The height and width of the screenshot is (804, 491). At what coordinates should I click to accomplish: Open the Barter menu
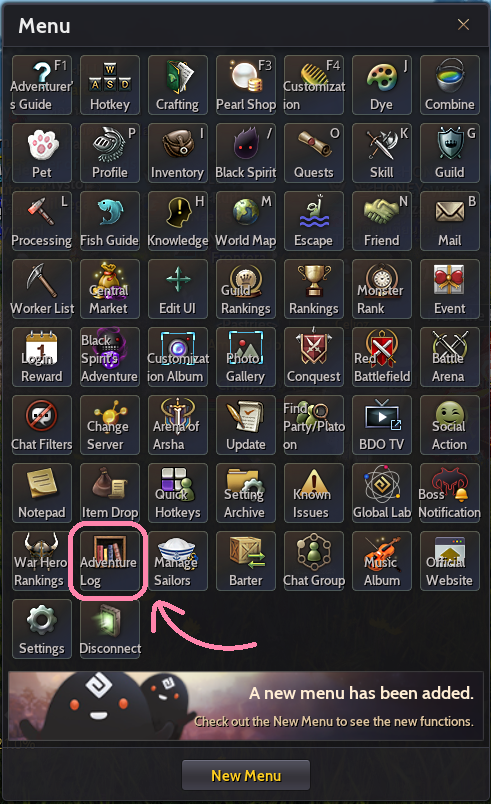246,561
